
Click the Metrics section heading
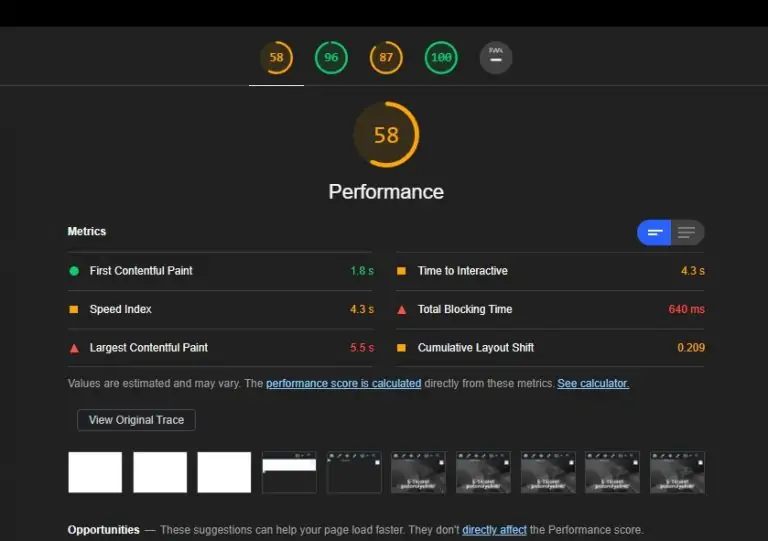click(87, 231)
